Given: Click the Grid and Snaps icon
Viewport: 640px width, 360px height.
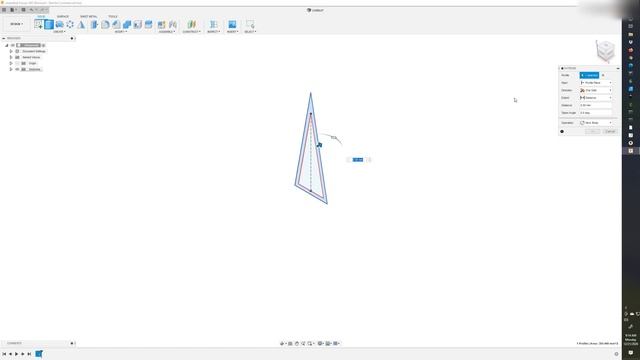Looking at the screenshot, I should (x=328, y=344).
